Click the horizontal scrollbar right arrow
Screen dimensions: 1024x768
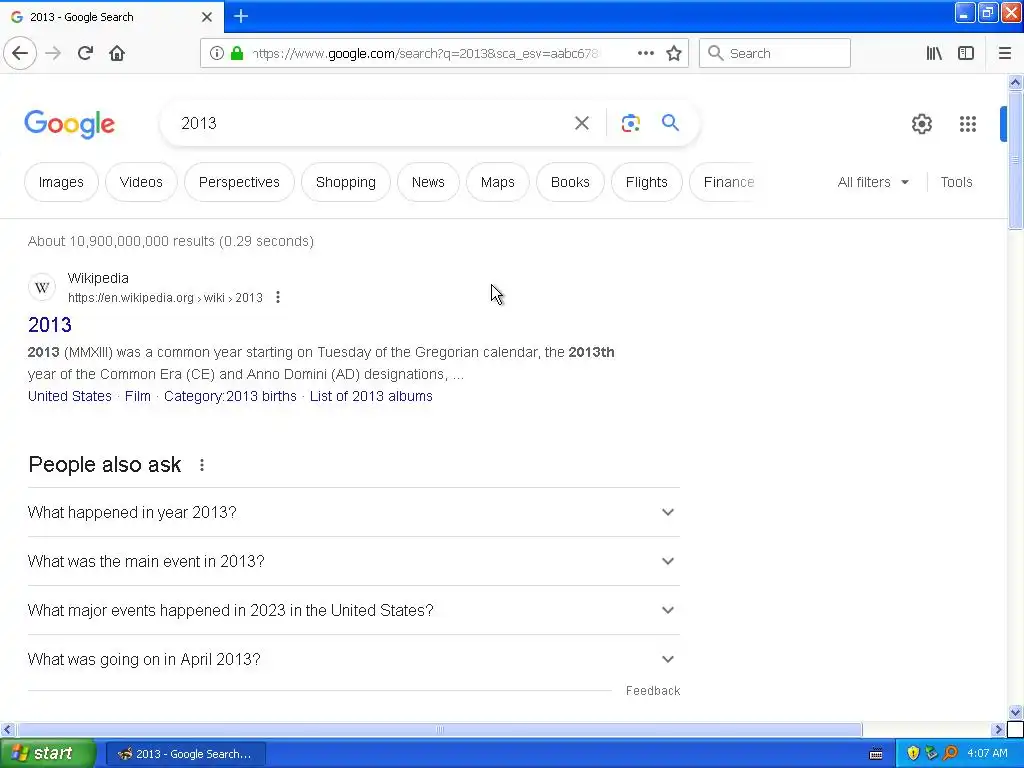point(998,729)
